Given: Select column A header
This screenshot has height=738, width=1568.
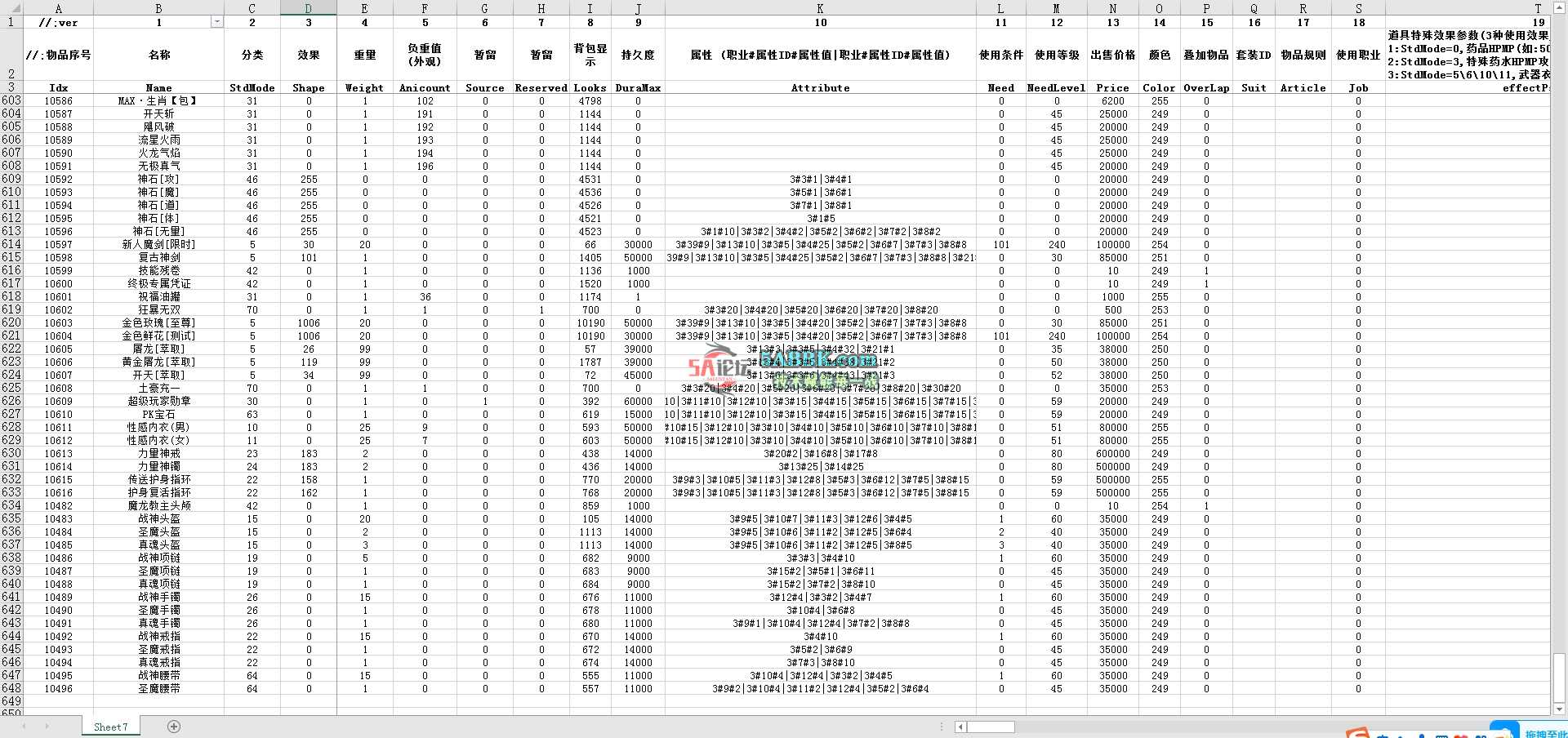Looking at the screenshot, I should coord(58,8).
